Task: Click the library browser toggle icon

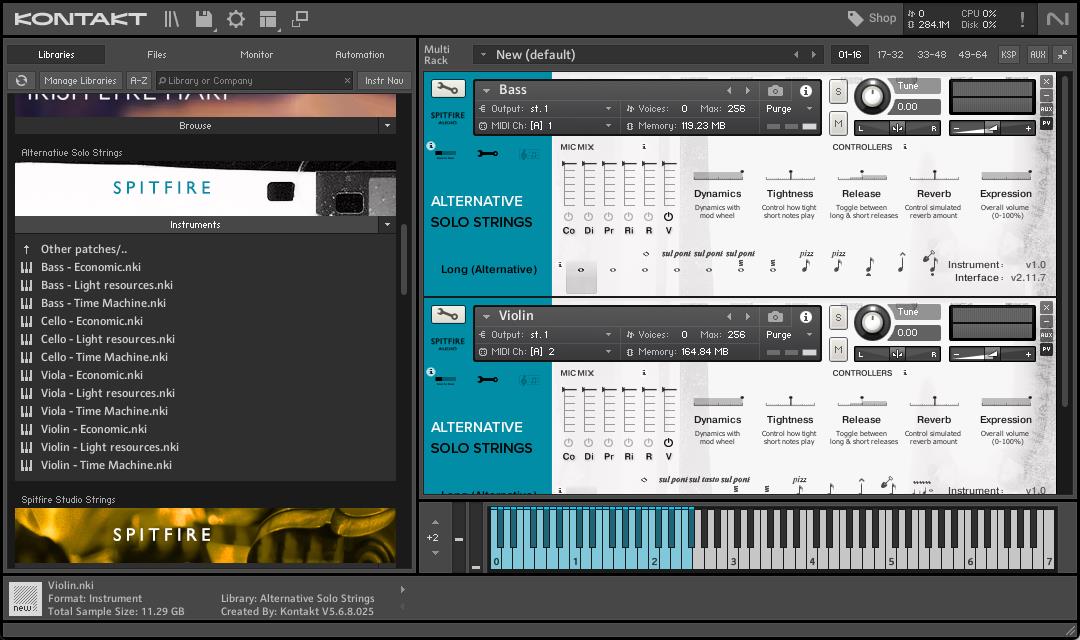Action: click(x=172, y=19)
